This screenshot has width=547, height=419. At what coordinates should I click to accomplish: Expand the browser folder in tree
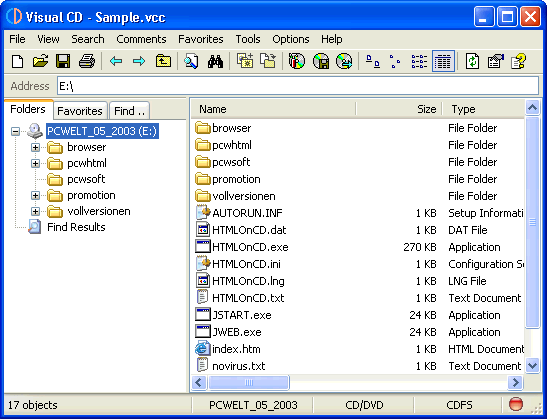pos(35,147)
